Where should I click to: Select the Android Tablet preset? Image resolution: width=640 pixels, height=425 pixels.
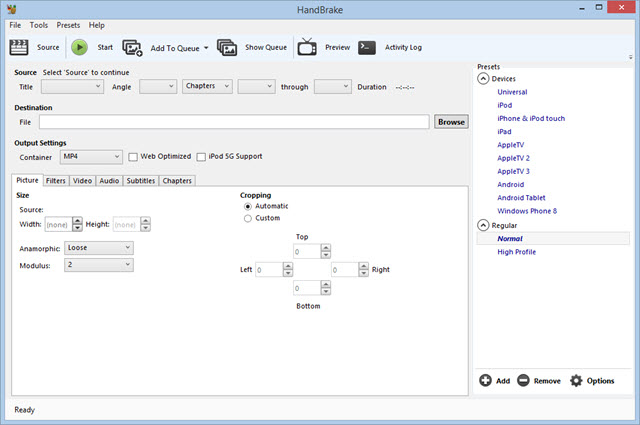(x=521, y=198)
